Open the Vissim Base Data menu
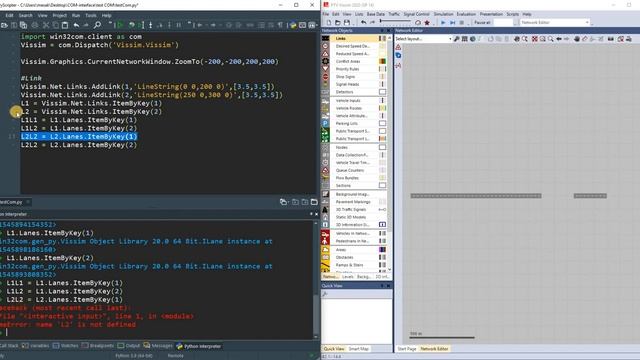Image resolution: width=640 pixels, height=360 pixels. pos(376,14)
